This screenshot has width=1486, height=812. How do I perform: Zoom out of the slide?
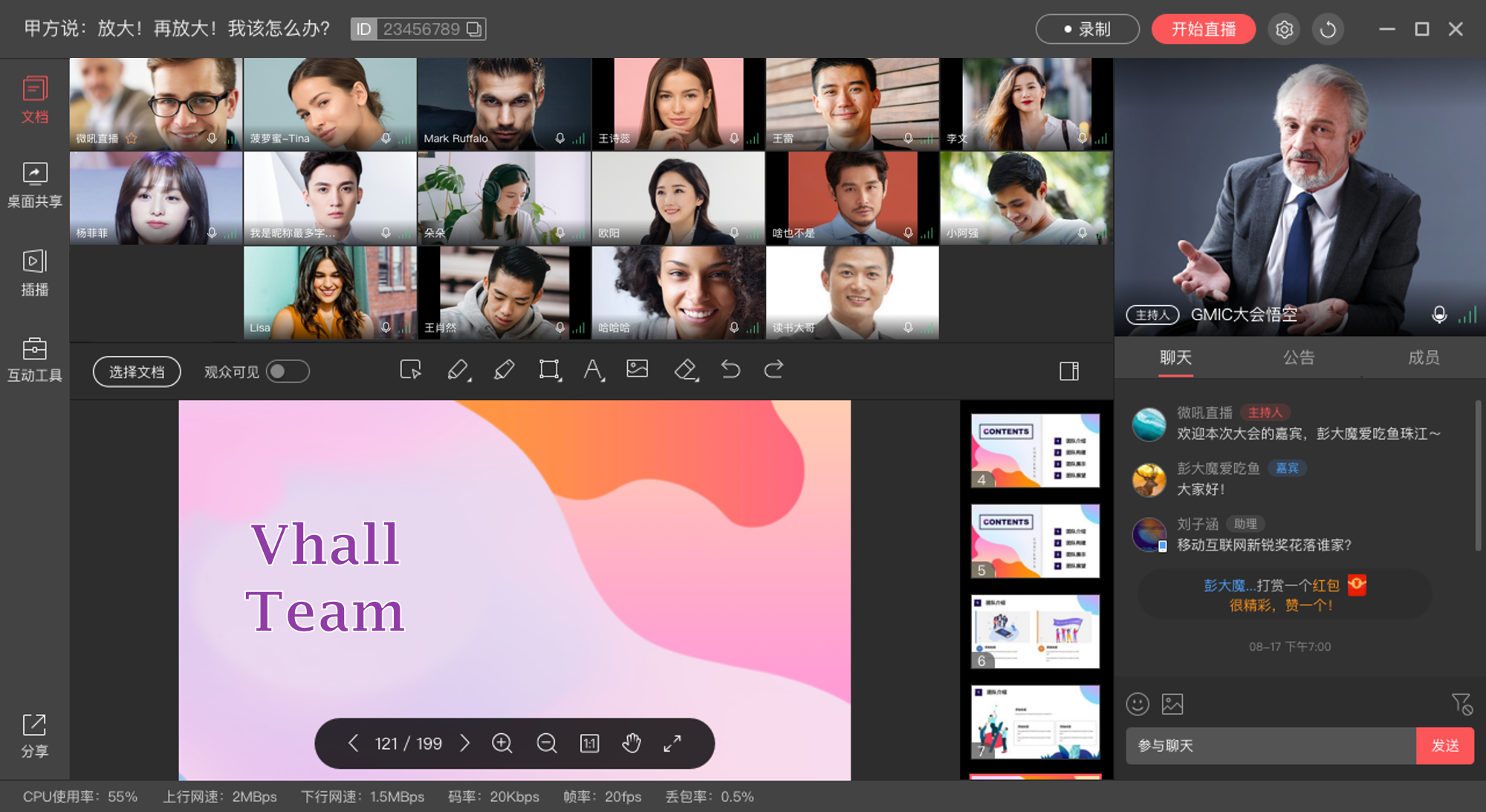[x=547, y=743]
